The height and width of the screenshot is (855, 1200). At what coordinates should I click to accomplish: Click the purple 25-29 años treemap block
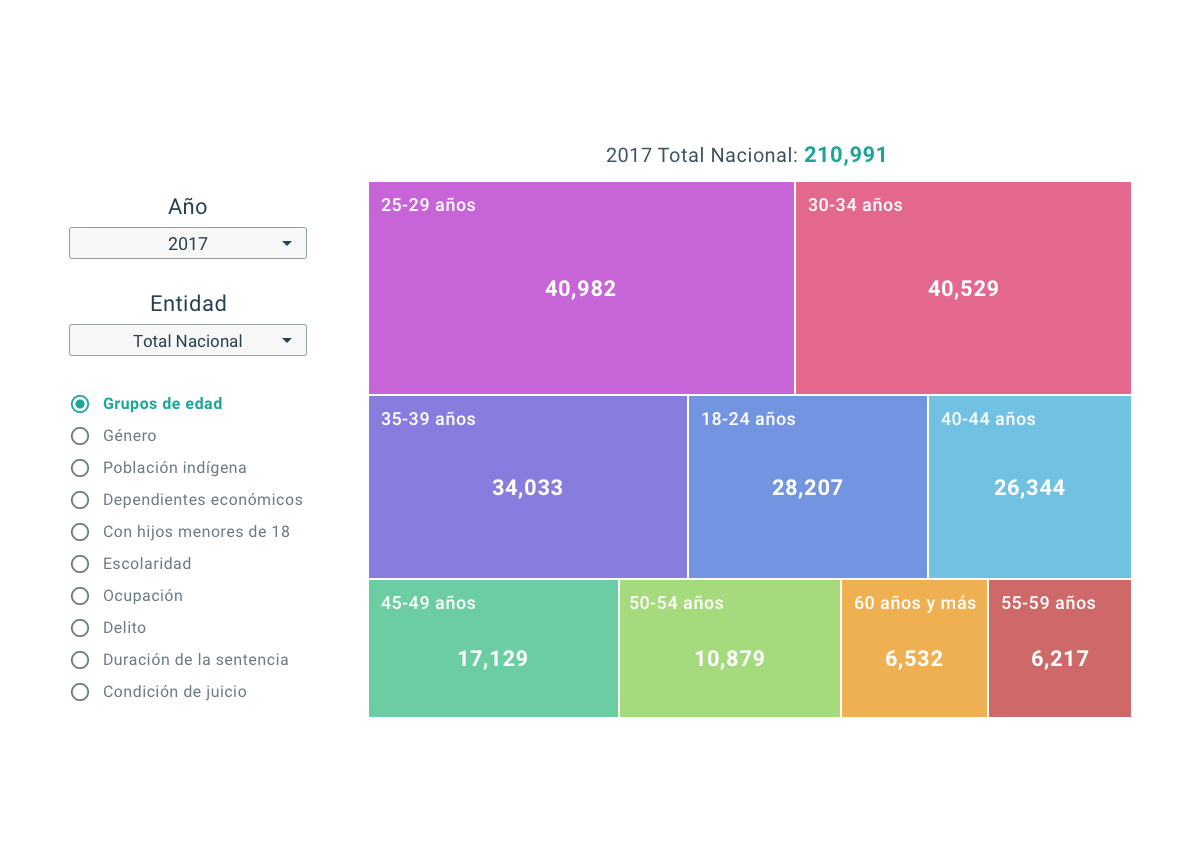580,288
